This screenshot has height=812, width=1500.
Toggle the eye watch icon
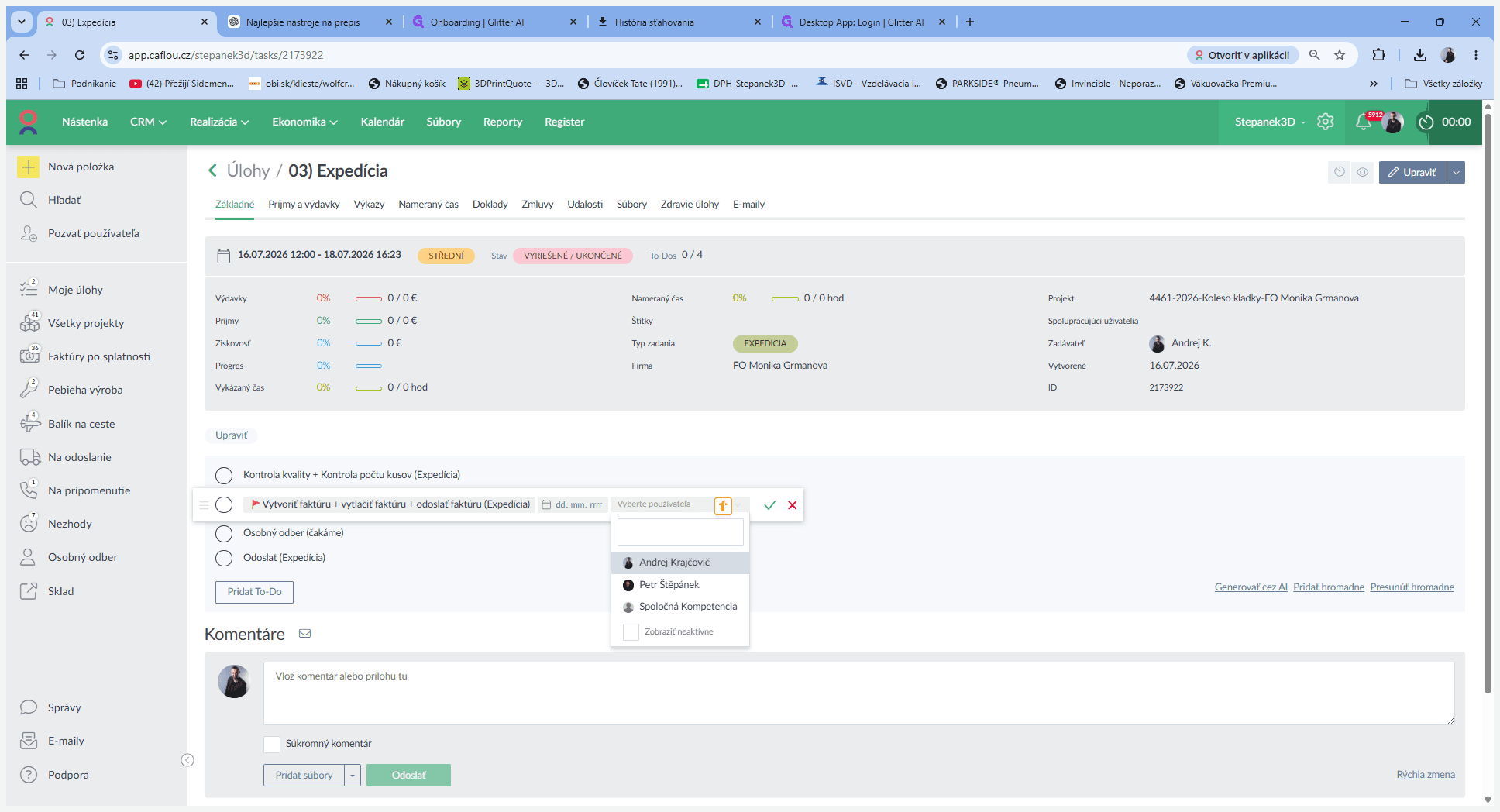pyautogui.click(x=1363, y=172)
